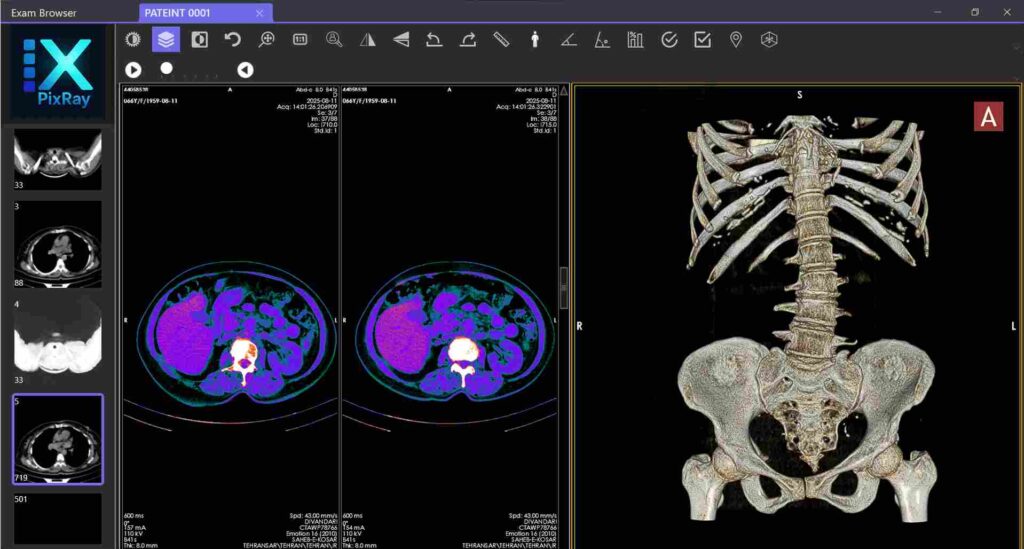Viewport: 1024px width, 549px height.
Task: Open the Exam Browser tab
Action: click(x=44, y=13)
